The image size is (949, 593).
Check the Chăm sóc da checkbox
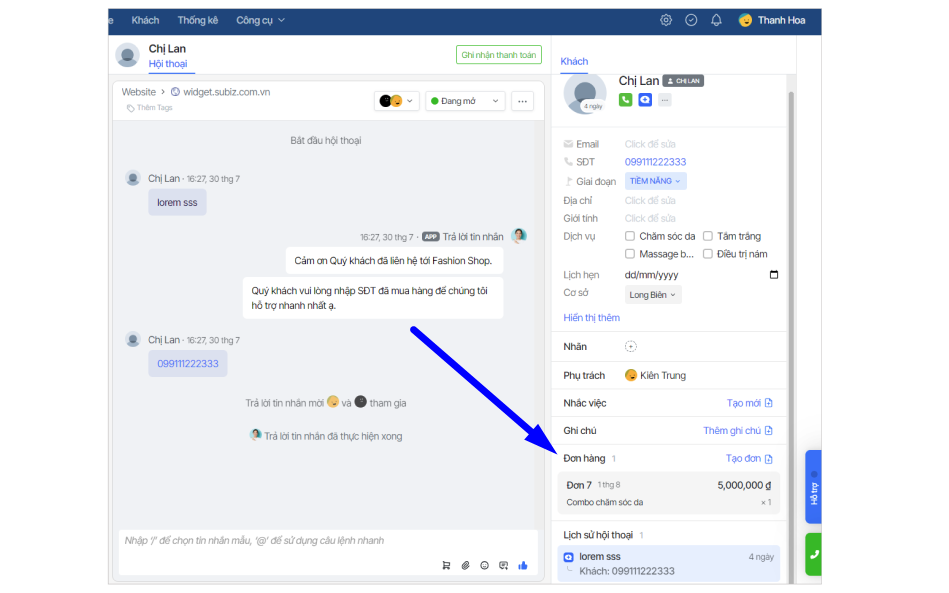coord(630,237)
